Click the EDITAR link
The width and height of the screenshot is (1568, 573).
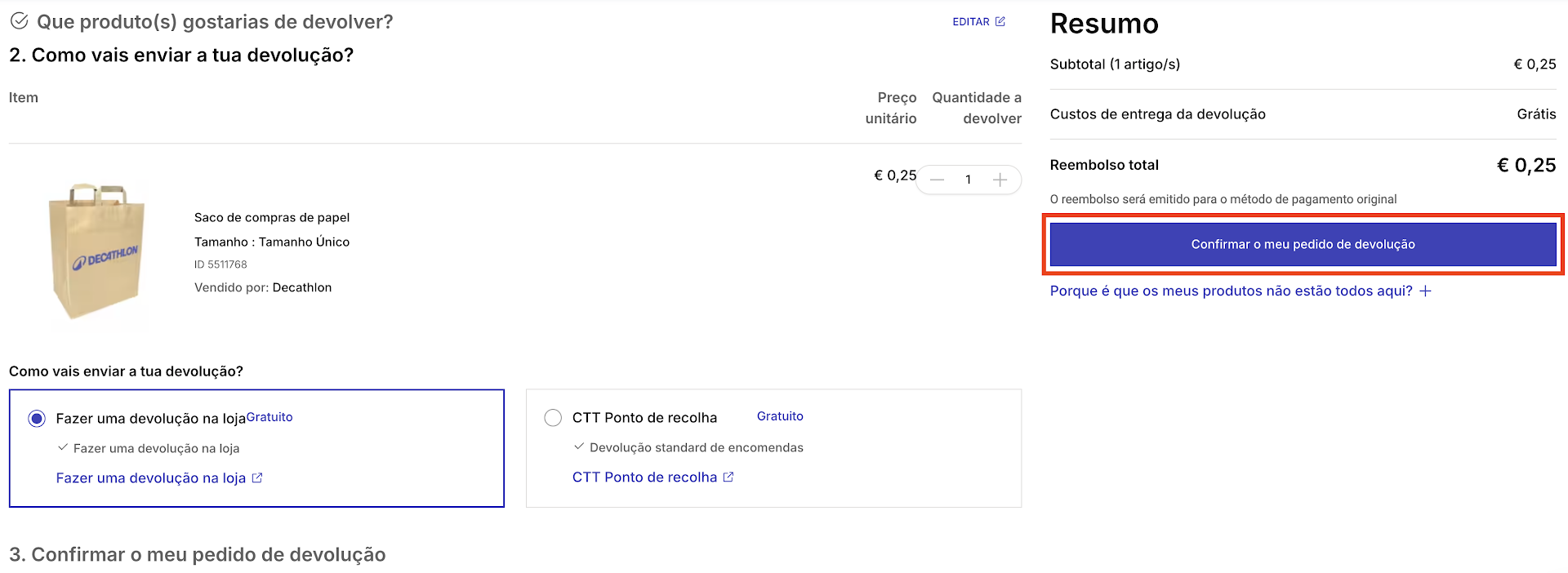(x=970, y=22)
